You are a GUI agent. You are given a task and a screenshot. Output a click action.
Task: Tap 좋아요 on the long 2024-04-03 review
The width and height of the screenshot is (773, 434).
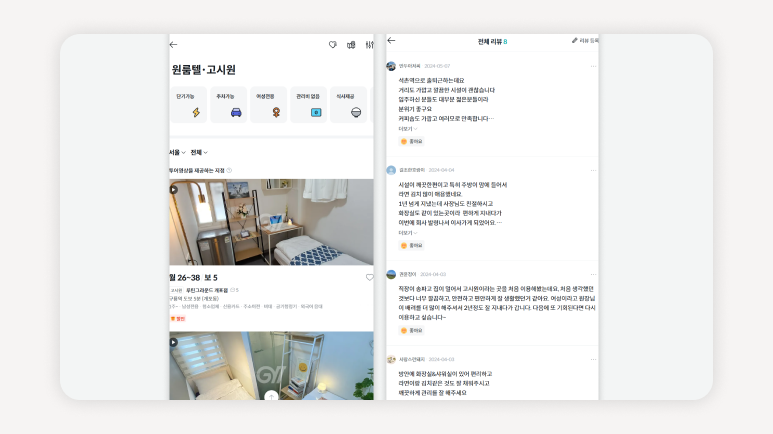[412, 331]
